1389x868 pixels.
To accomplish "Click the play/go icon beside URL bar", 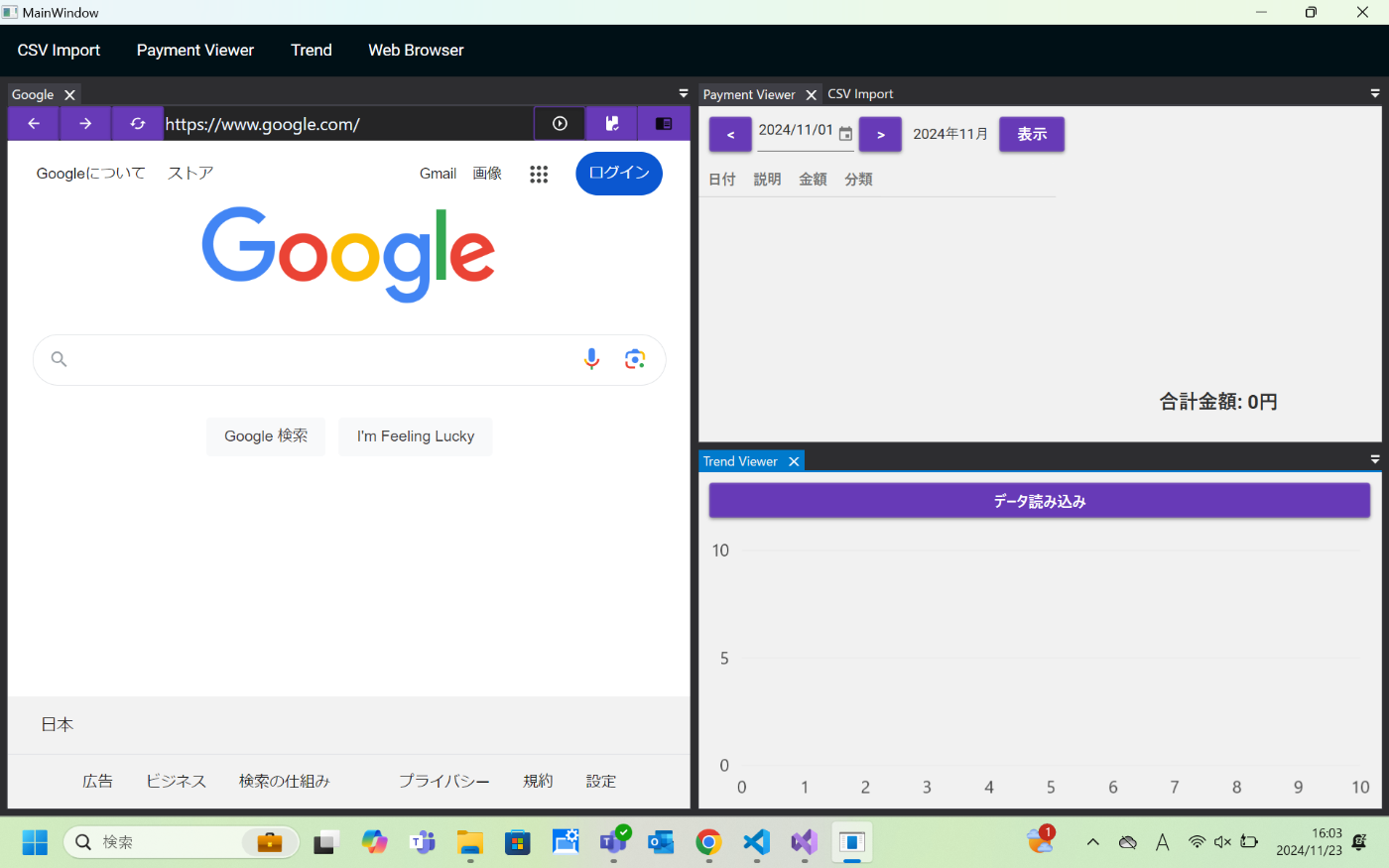I will pyautogui.click(x=560, y=124).
